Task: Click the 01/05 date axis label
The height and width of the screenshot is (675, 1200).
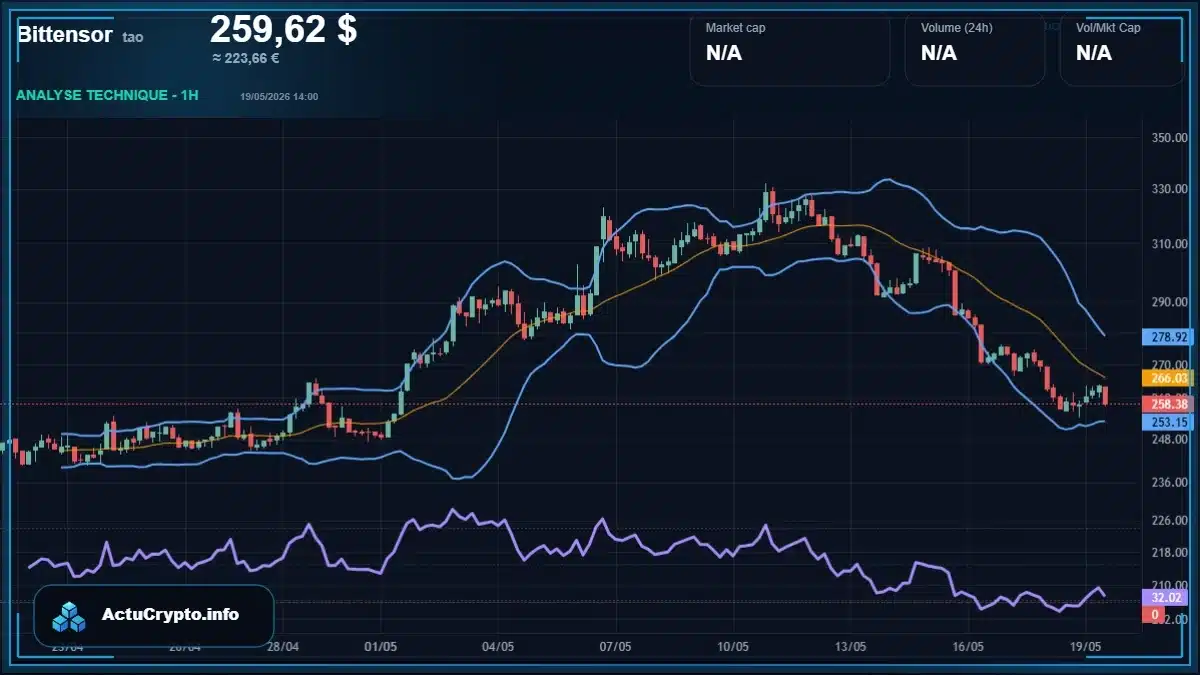Action: [x=381, y=647]
